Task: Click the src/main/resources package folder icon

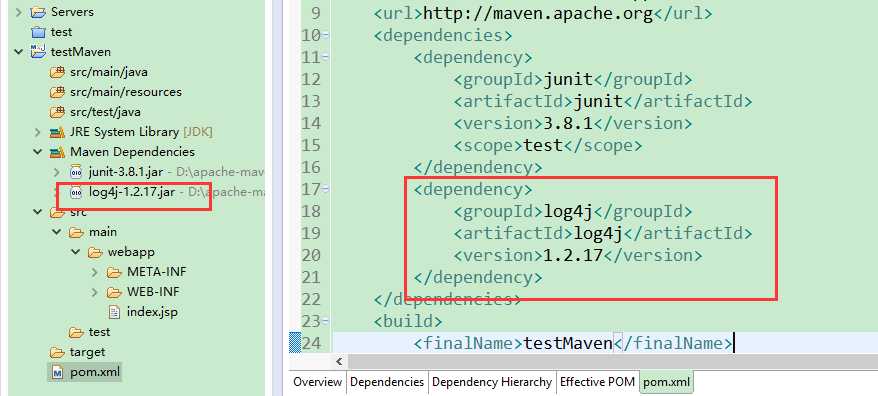Action: pyautogui.click(x=57, y=92)
